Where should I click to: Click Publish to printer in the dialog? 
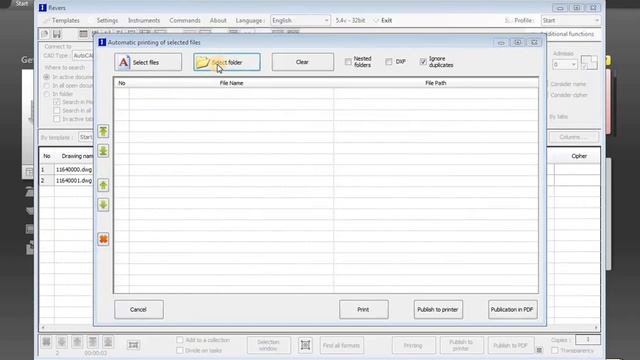point(438,309)
